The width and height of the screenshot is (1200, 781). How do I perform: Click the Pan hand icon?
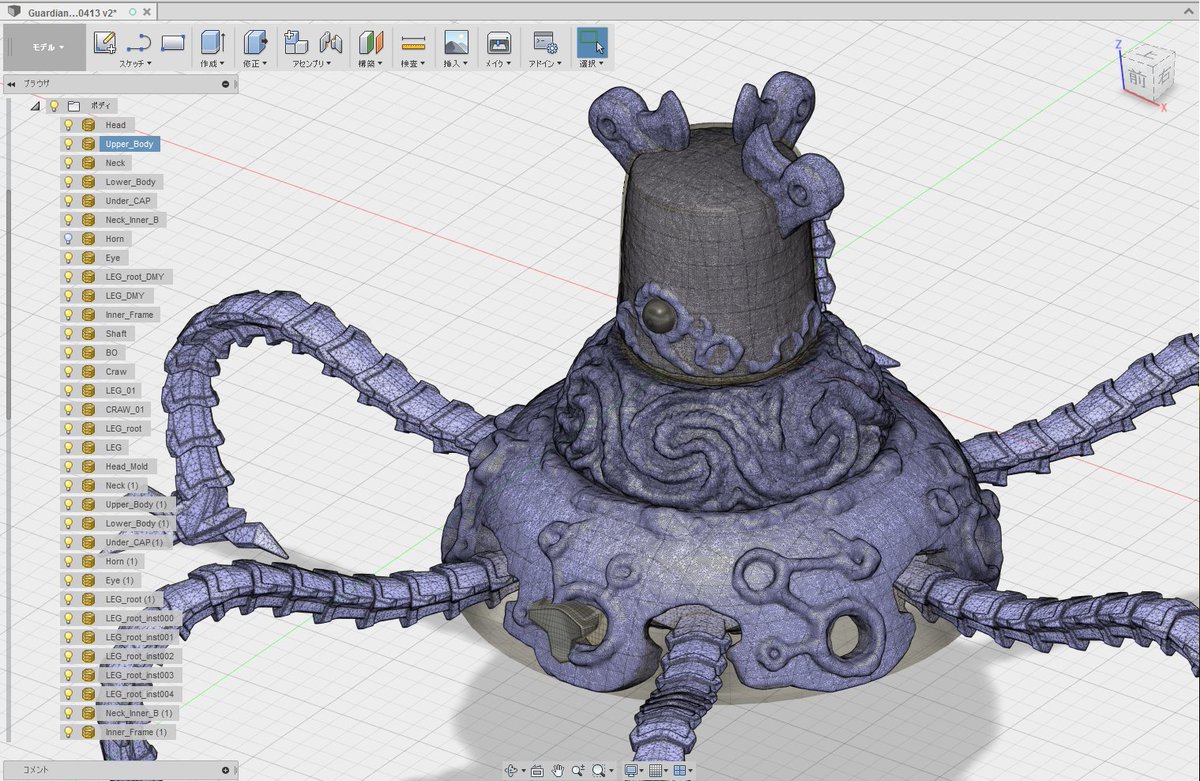557,771
